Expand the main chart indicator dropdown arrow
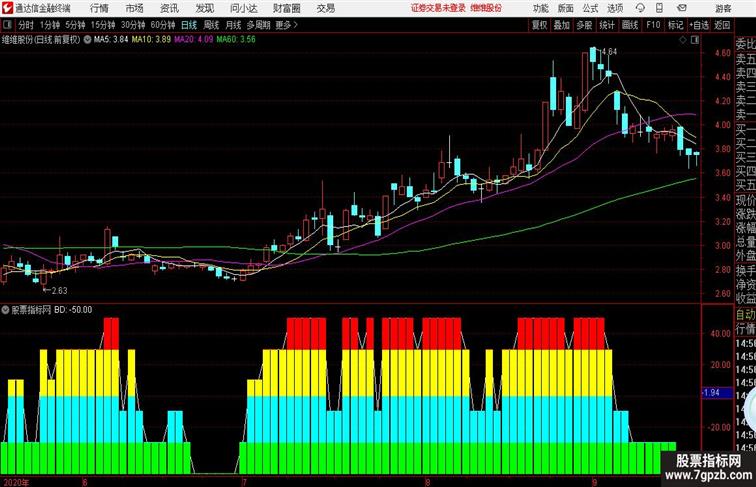 87,40
